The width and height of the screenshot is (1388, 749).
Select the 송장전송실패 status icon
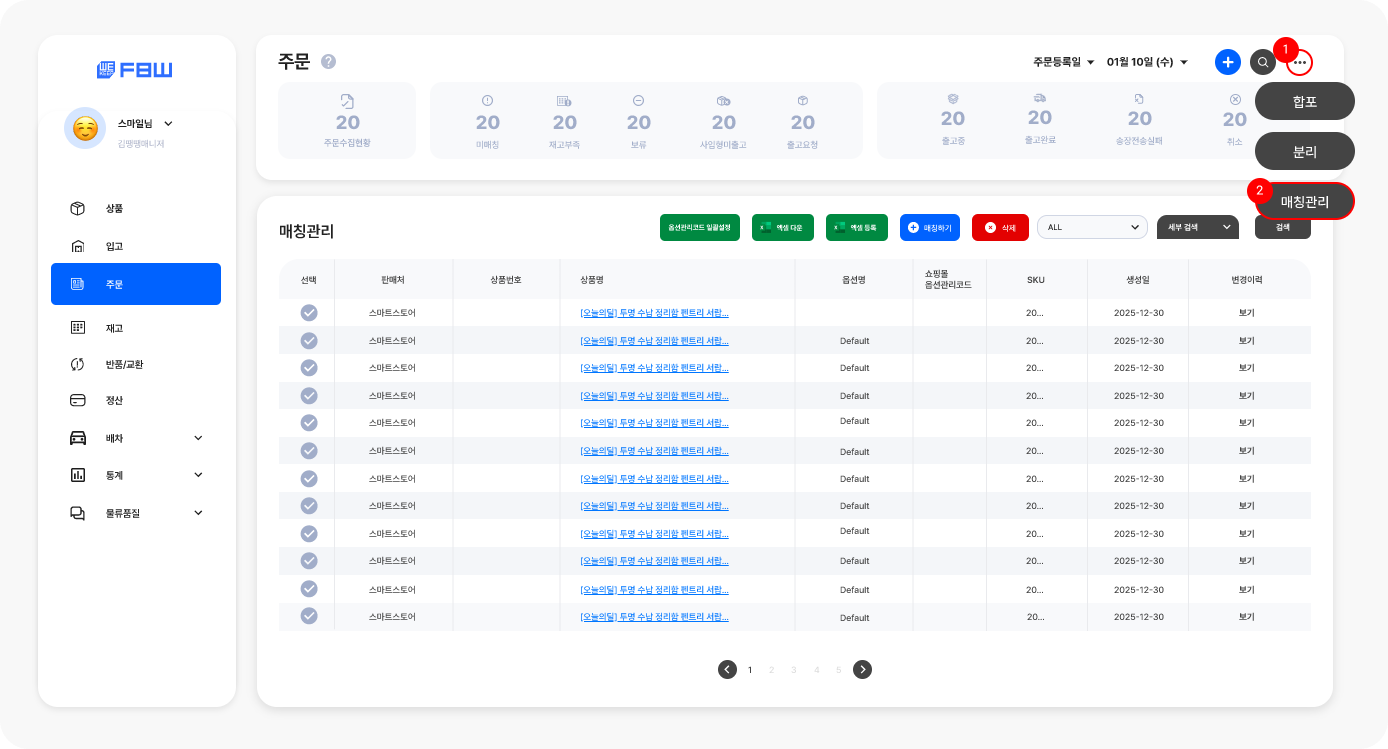click(x=1139, y=98)
